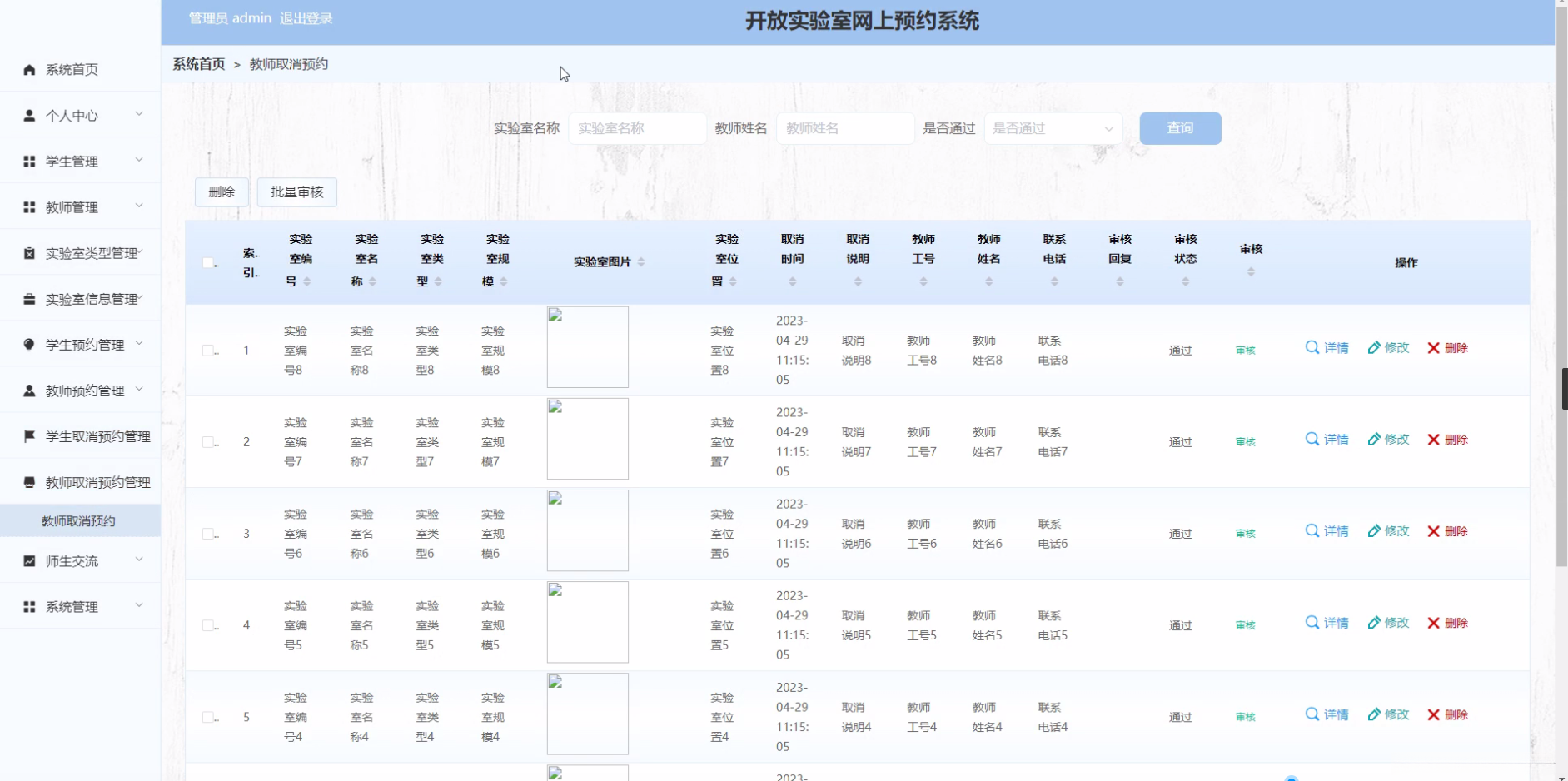Expand the 实验室类型管理 menu chevron
This screenshot has width=1568, height=781.
click(x=141, y=251)
